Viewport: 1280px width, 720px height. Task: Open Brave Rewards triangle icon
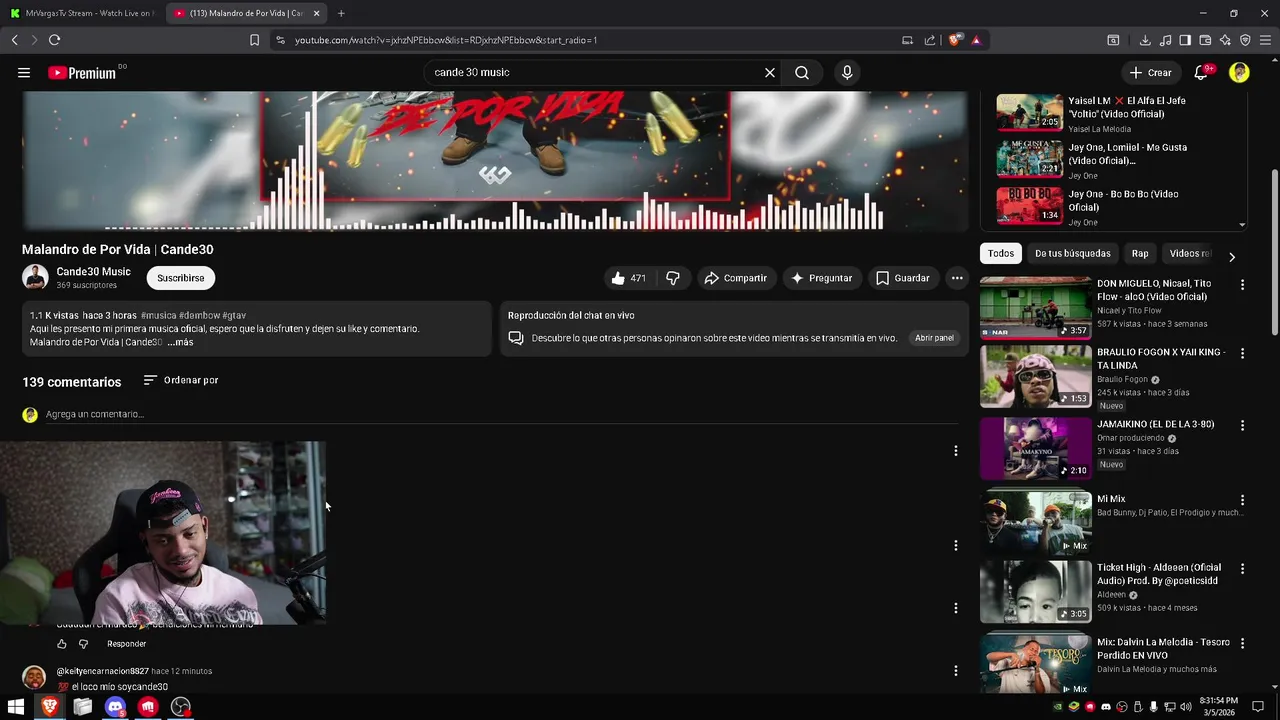tap(976, 40)
